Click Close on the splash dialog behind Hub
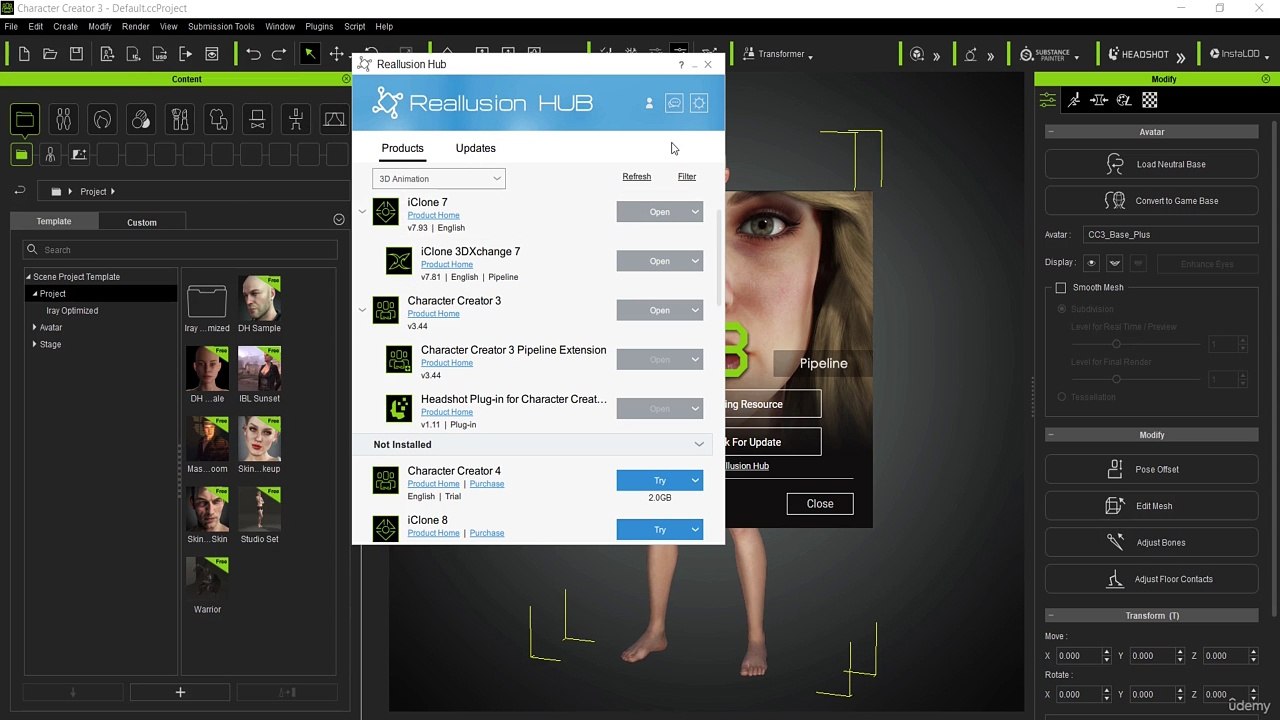The width and height of the screenshot is (1280, 720). tap(820, 504)
